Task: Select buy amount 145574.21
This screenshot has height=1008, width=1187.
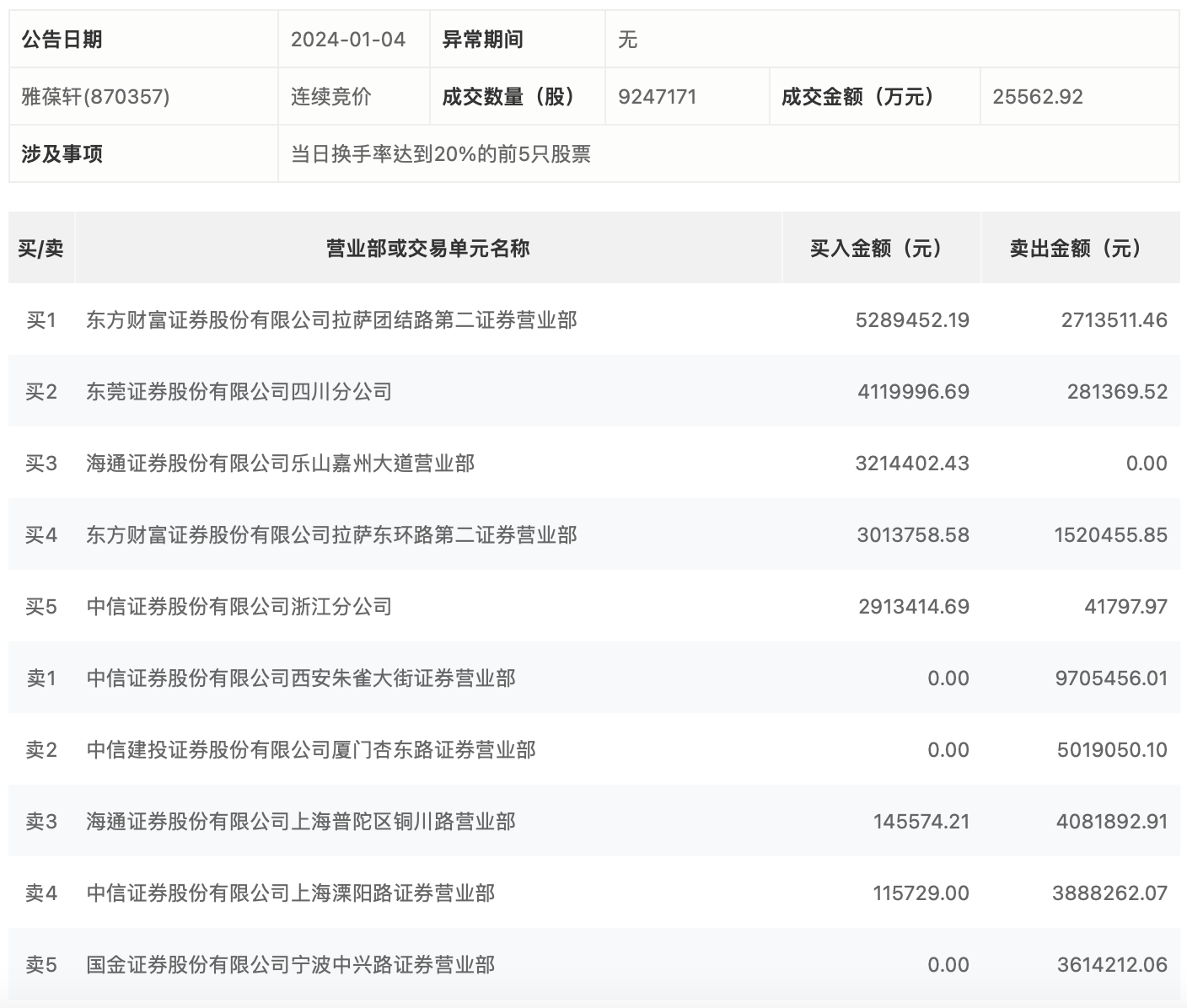Action: click(x=921, y=822)
